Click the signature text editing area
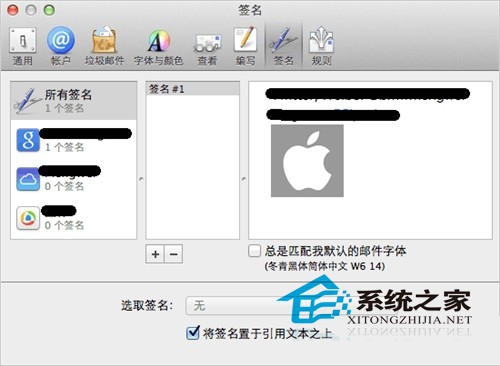 tap(370, 160)
